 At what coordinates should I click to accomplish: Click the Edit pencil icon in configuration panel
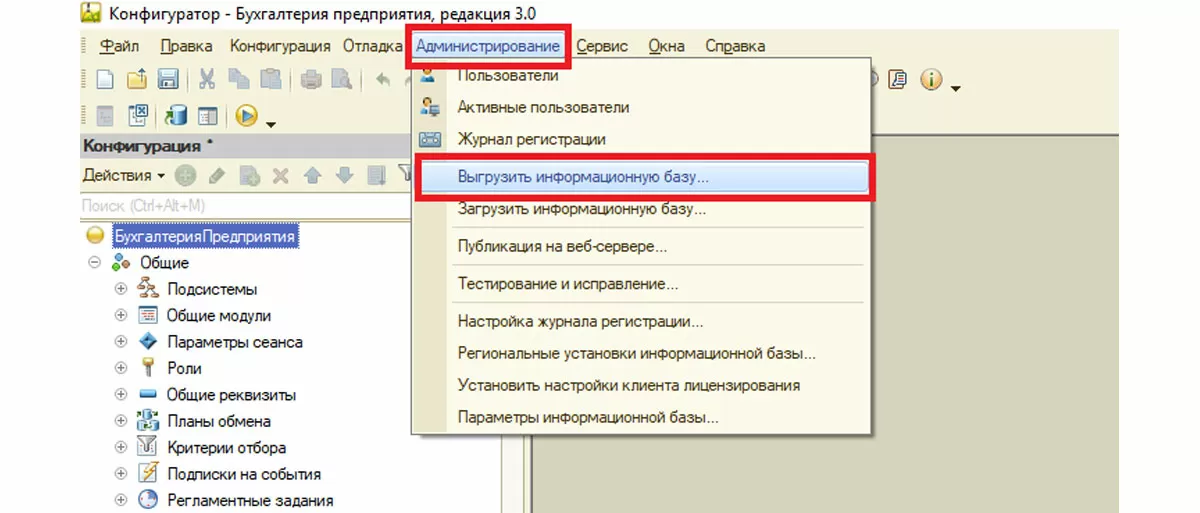217,176
